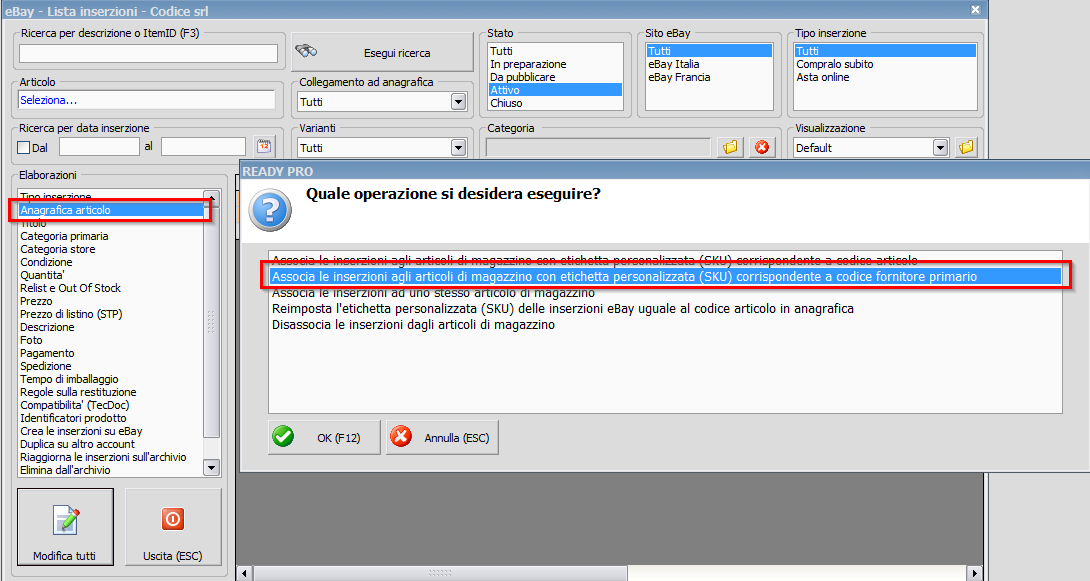Click the Elaborazioni list scroll-down arrow
The height and width of the screenshot is (581, 1090).
[212, 468]
